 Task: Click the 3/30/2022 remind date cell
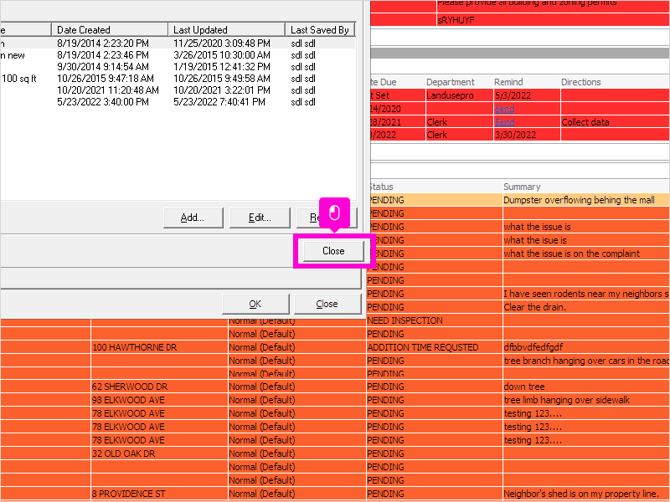coord(526,135)
